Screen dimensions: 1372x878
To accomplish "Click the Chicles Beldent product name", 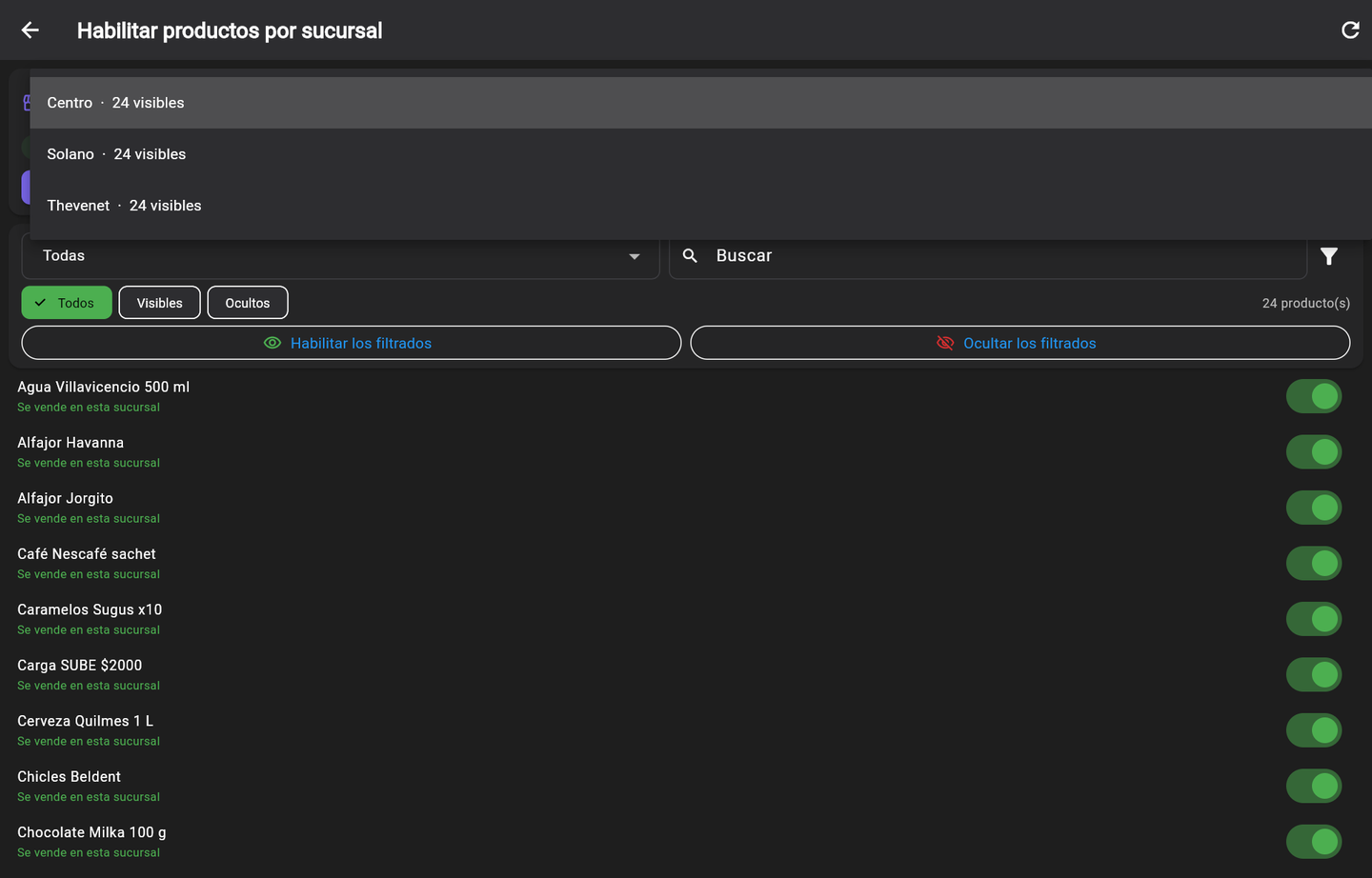I will [69, 777].
